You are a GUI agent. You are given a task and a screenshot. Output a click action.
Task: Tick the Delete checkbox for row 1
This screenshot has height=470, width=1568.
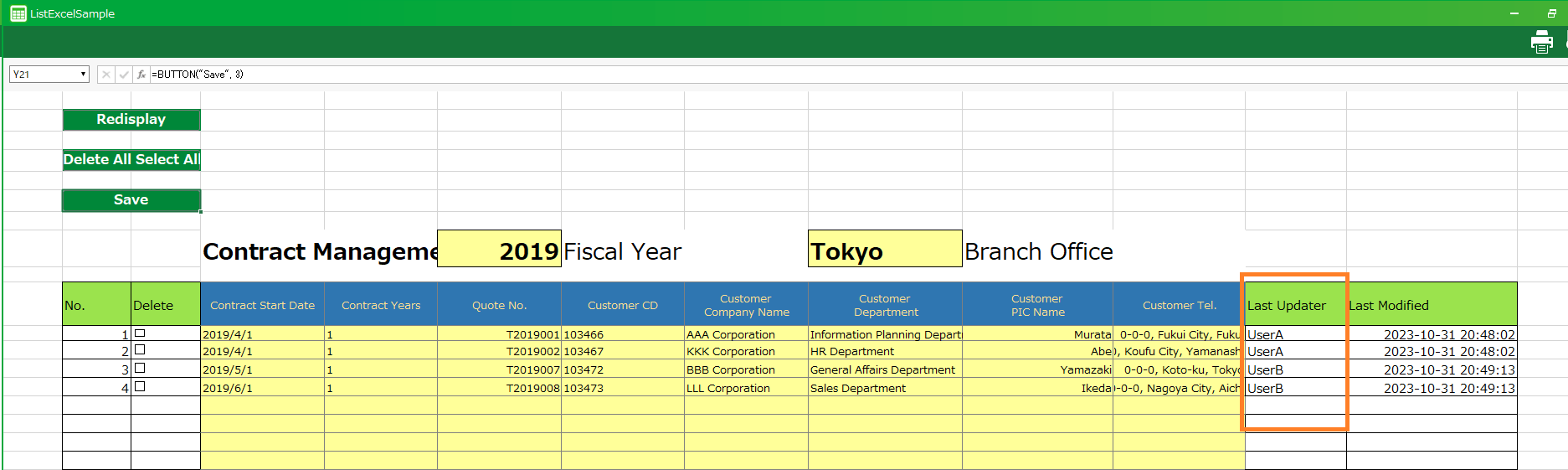tap(140, 333)
